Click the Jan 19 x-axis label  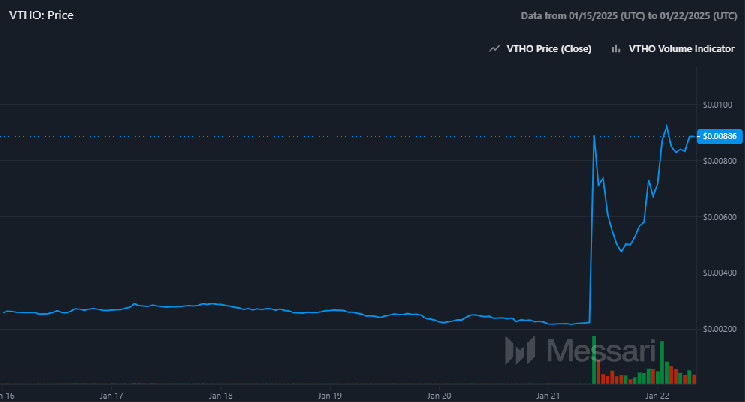330,396
